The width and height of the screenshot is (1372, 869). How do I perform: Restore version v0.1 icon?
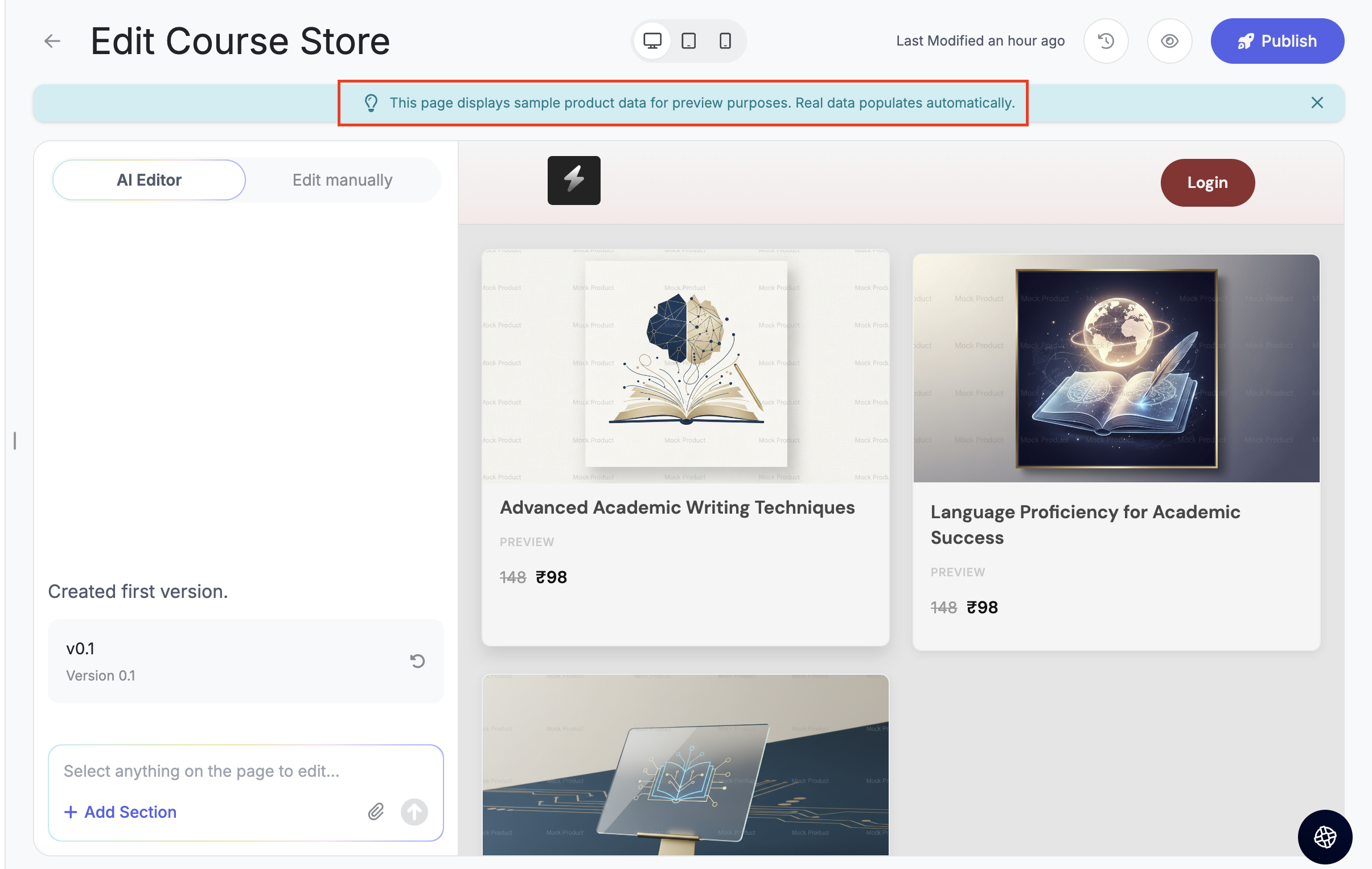pos(417,661)
